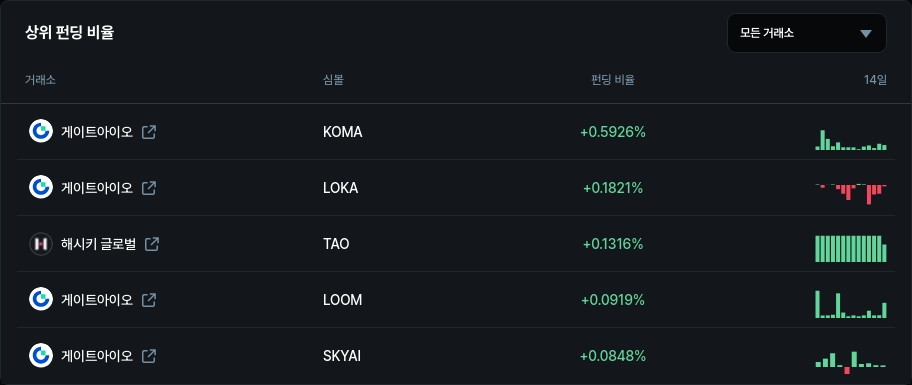This screenshot has width=912, height=385.
Task: Click the 14일 column header
Action: pyautogui.click(x=875, y=80)
